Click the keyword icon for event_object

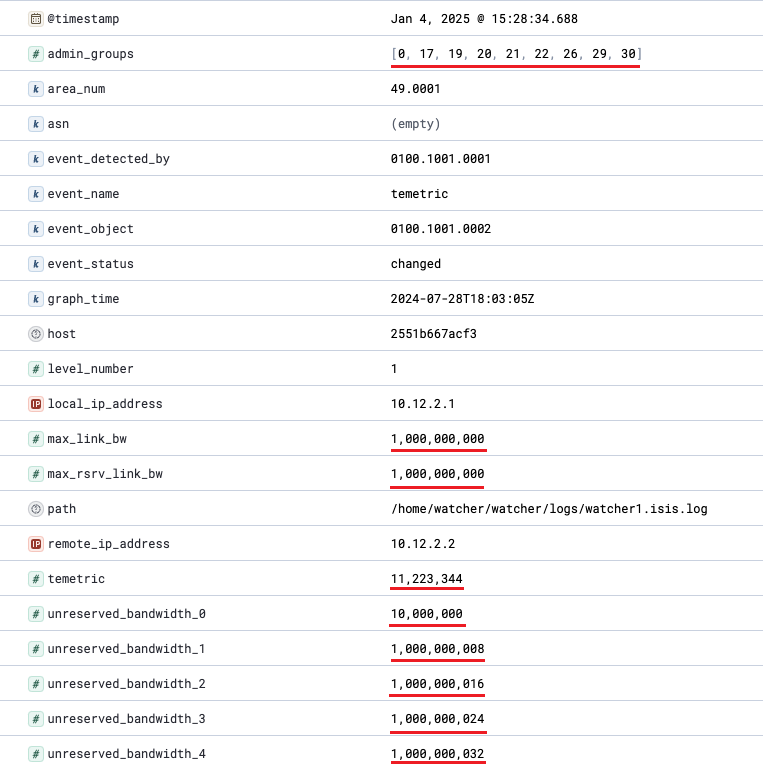pos(36,229)
